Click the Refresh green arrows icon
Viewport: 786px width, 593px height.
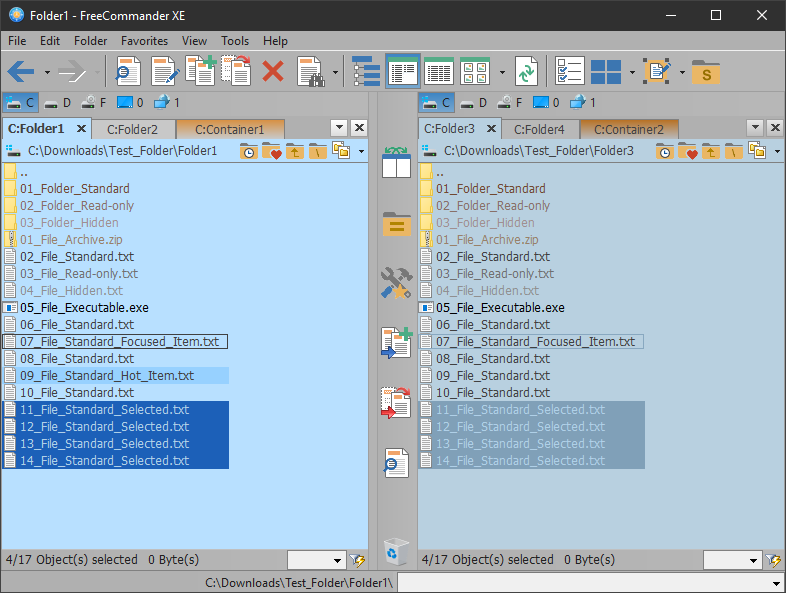(x=526, y=71)
